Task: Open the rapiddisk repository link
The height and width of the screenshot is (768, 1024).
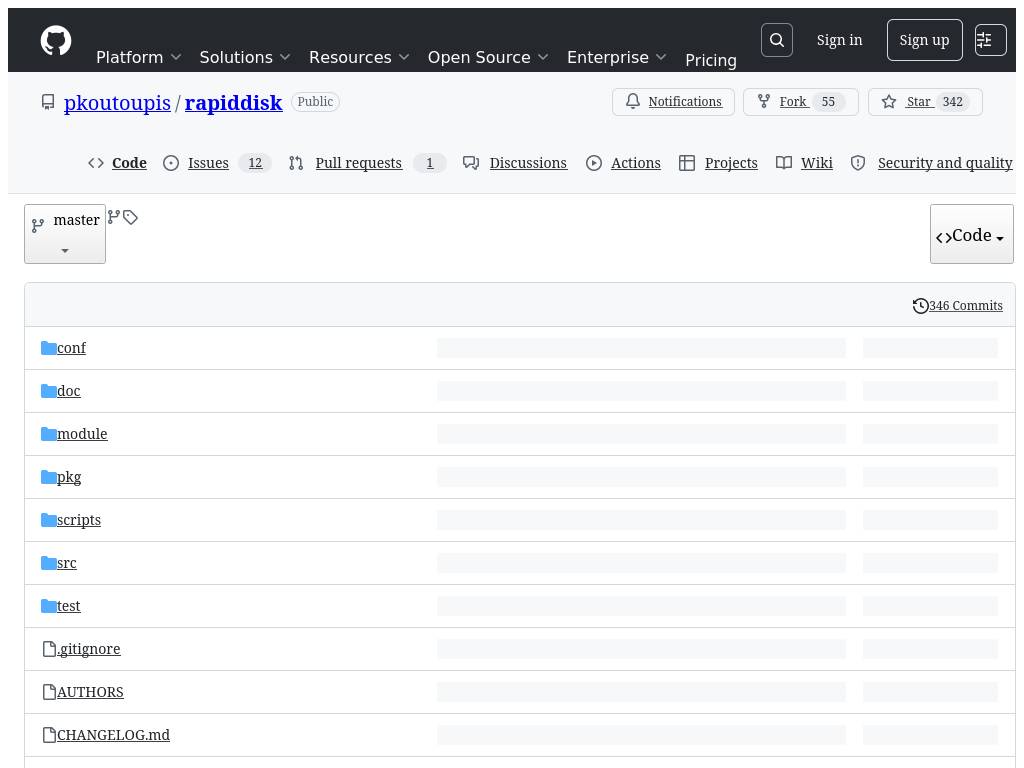Action: pos(234,103)
